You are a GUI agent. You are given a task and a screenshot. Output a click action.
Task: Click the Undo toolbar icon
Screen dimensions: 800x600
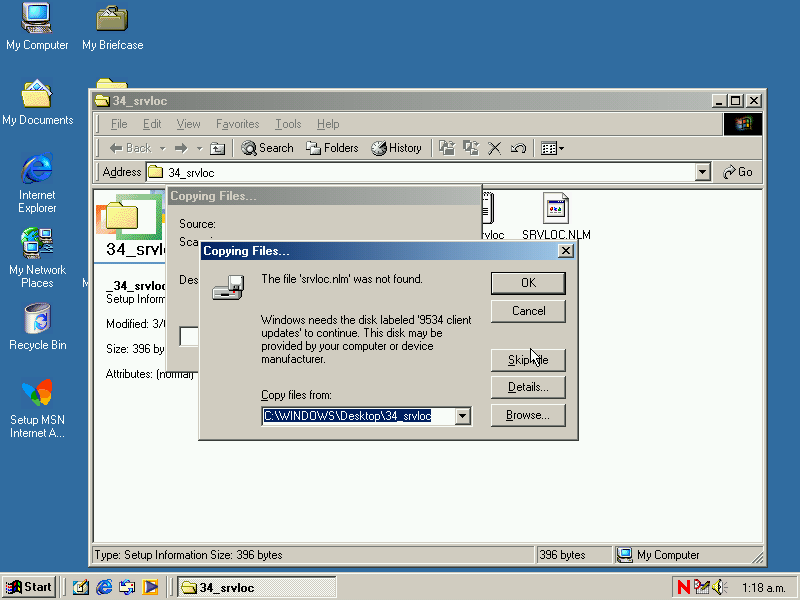pyautogui.click(x=518, y=148)
